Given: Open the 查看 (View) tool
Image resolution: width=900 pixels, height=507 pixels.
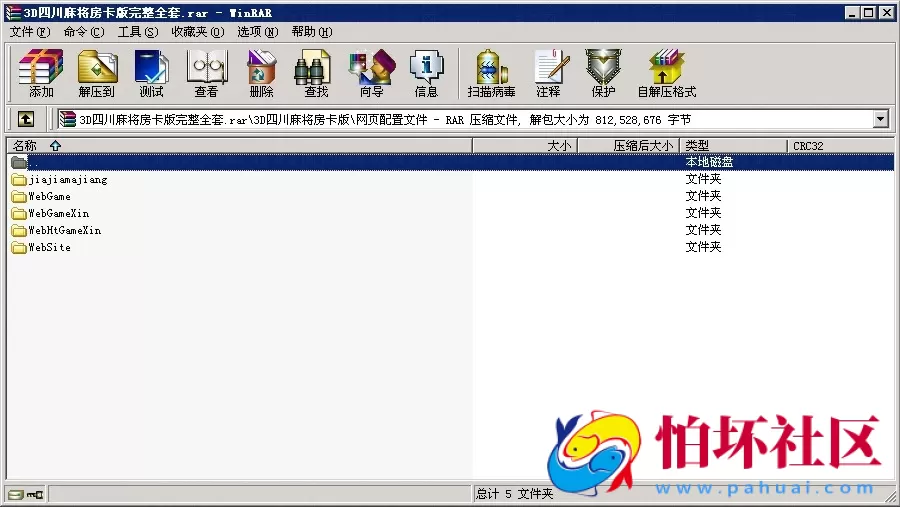Looking at the screenshot, I should [207, 73].
